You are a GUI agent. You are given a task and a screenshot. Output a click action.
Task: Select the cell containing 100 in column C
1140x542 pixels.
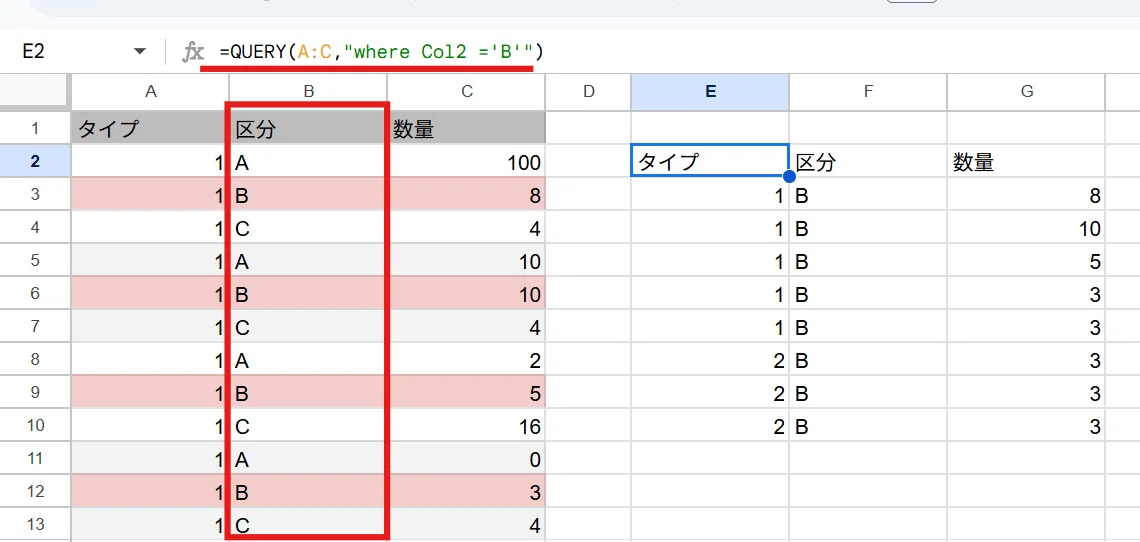point(467,161)
